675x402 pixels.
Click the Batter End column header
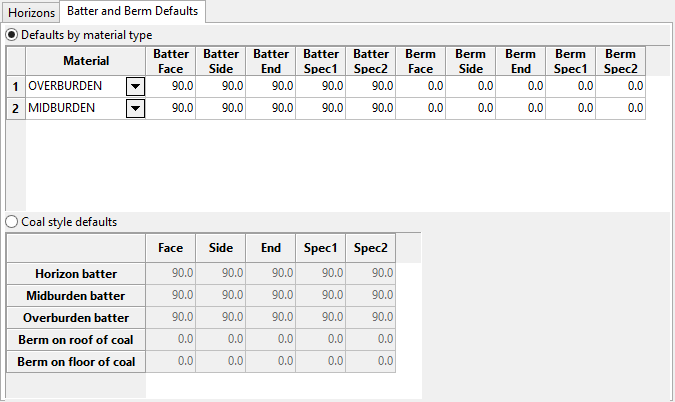pyautogui.click(x=271, y=61)
